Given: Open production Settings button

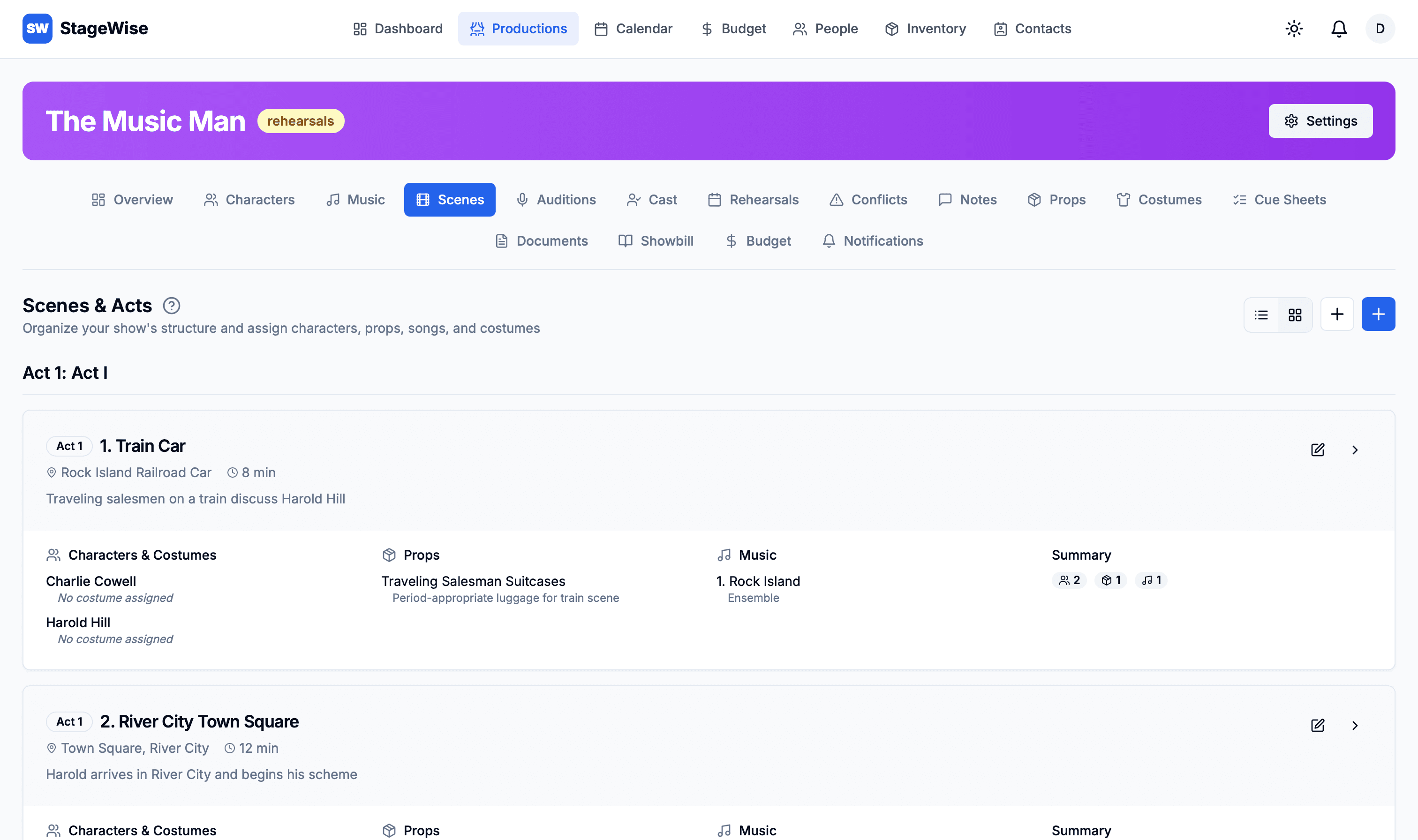Looking at the screenshot, I should 1320,121.
